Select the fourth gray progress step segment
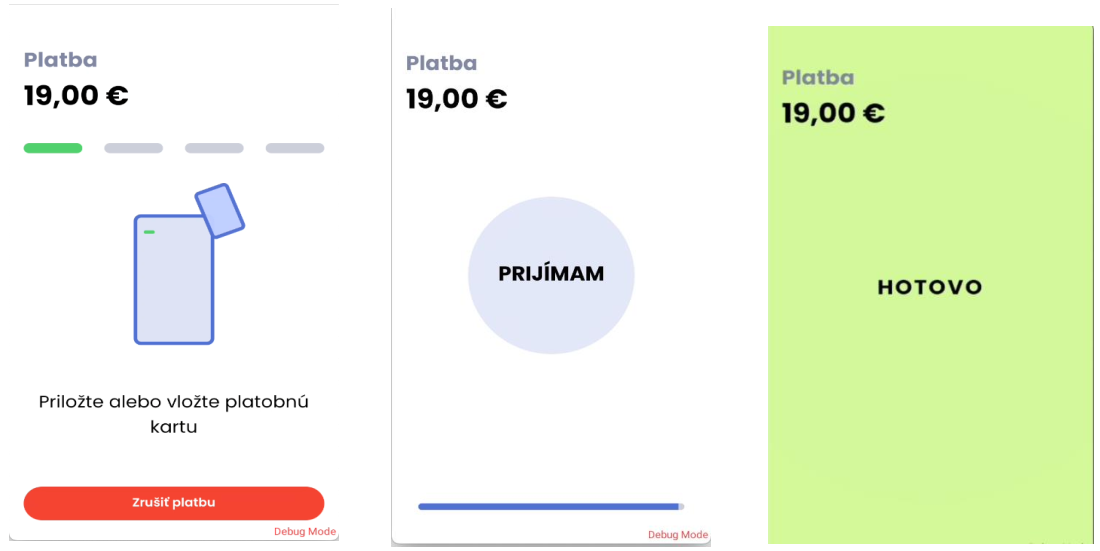Screen dimensions: 1100x551 coord(295,148)
